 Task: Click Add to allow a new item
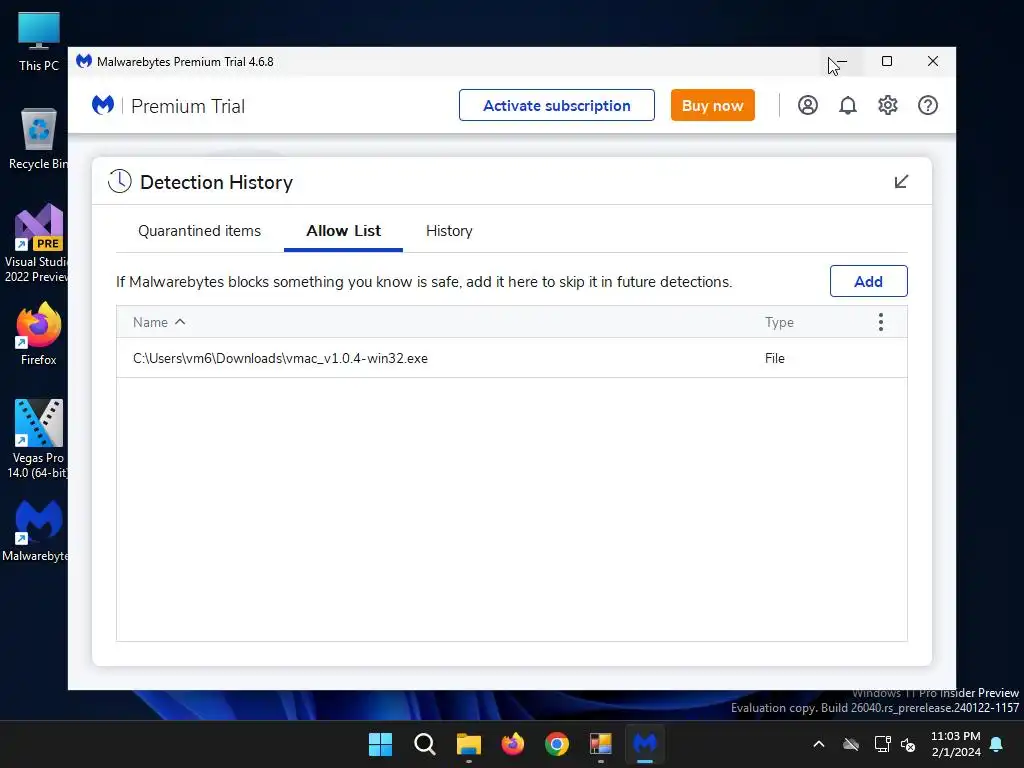[x=869, y=281]
